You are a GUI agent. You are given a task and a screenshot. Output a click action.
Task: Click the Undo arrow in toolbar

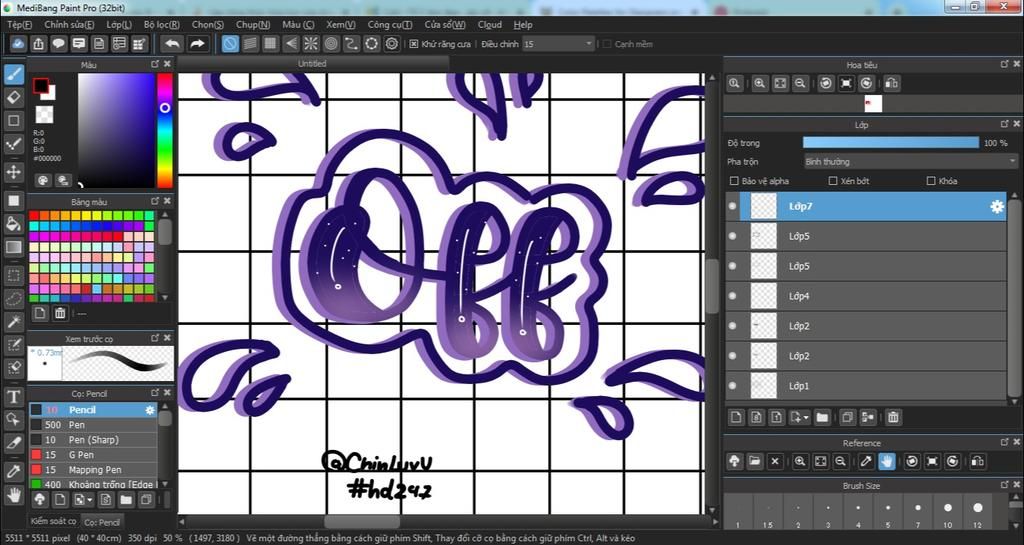click(172, 44)
